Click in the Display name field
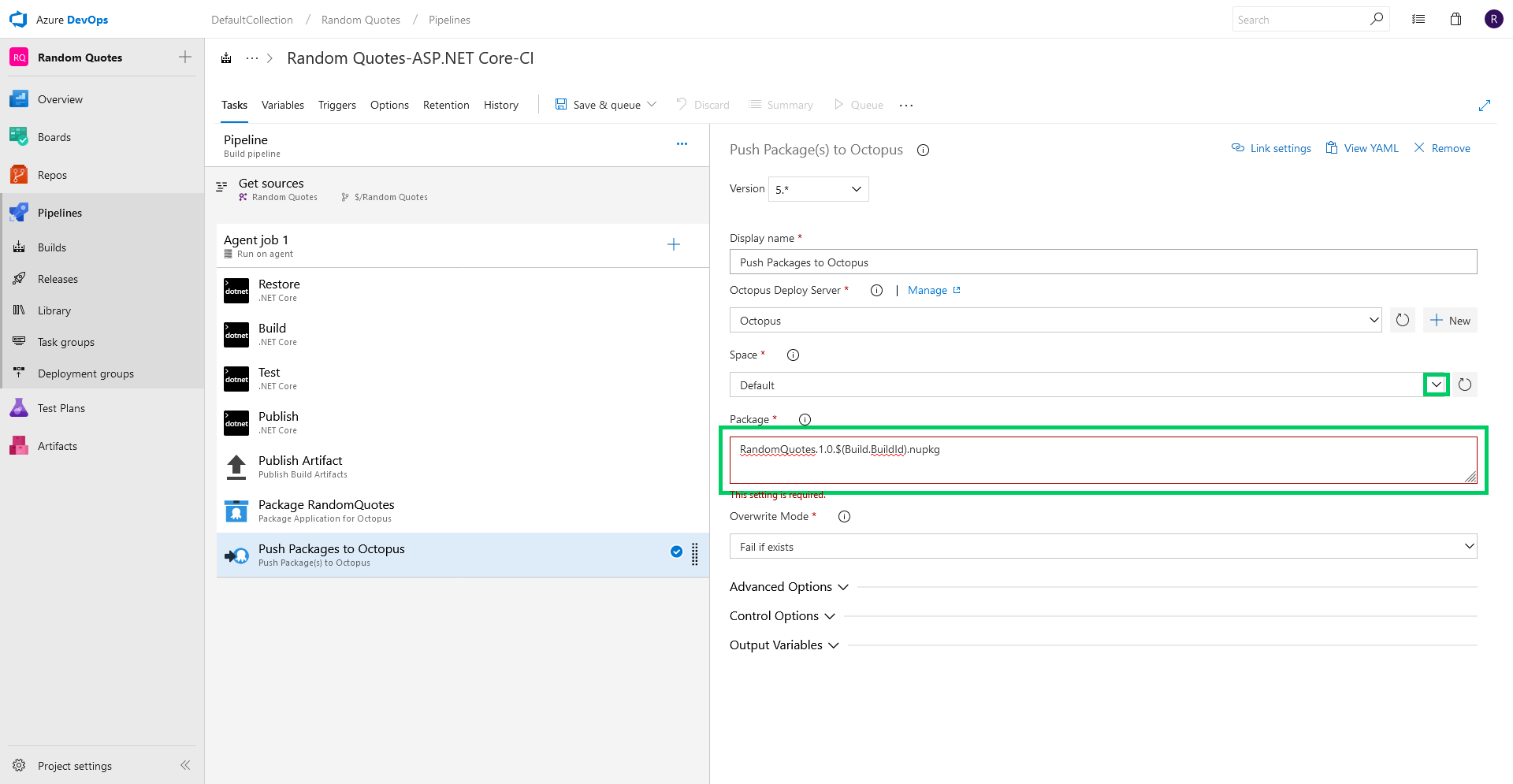Image resolution: width=1513 pixels, height=784 pixels. pos(1103,262)
